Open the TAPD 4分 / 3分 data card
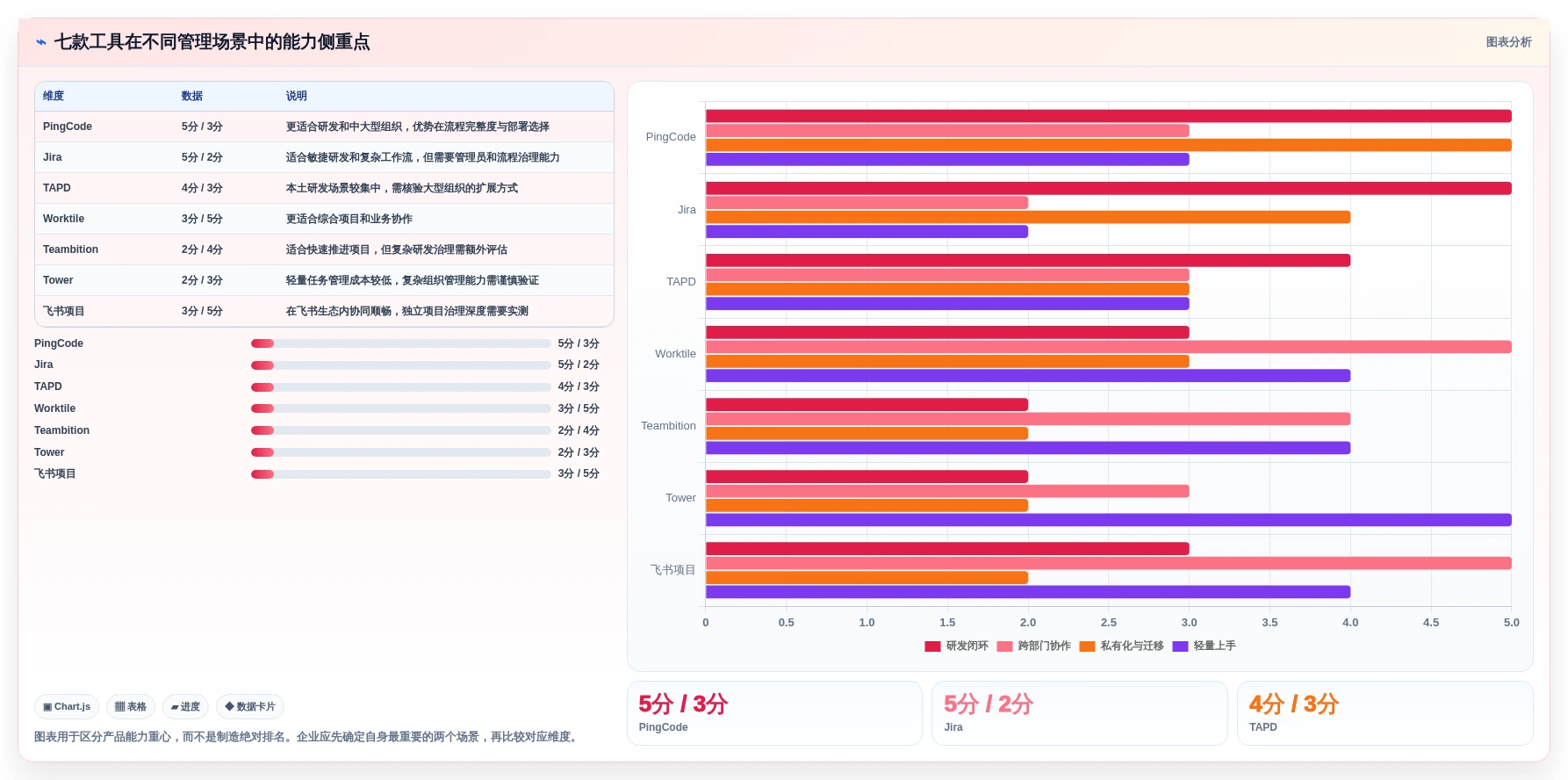The height and width of the screenshot is (780, 1568). (x=1385, y=713)
